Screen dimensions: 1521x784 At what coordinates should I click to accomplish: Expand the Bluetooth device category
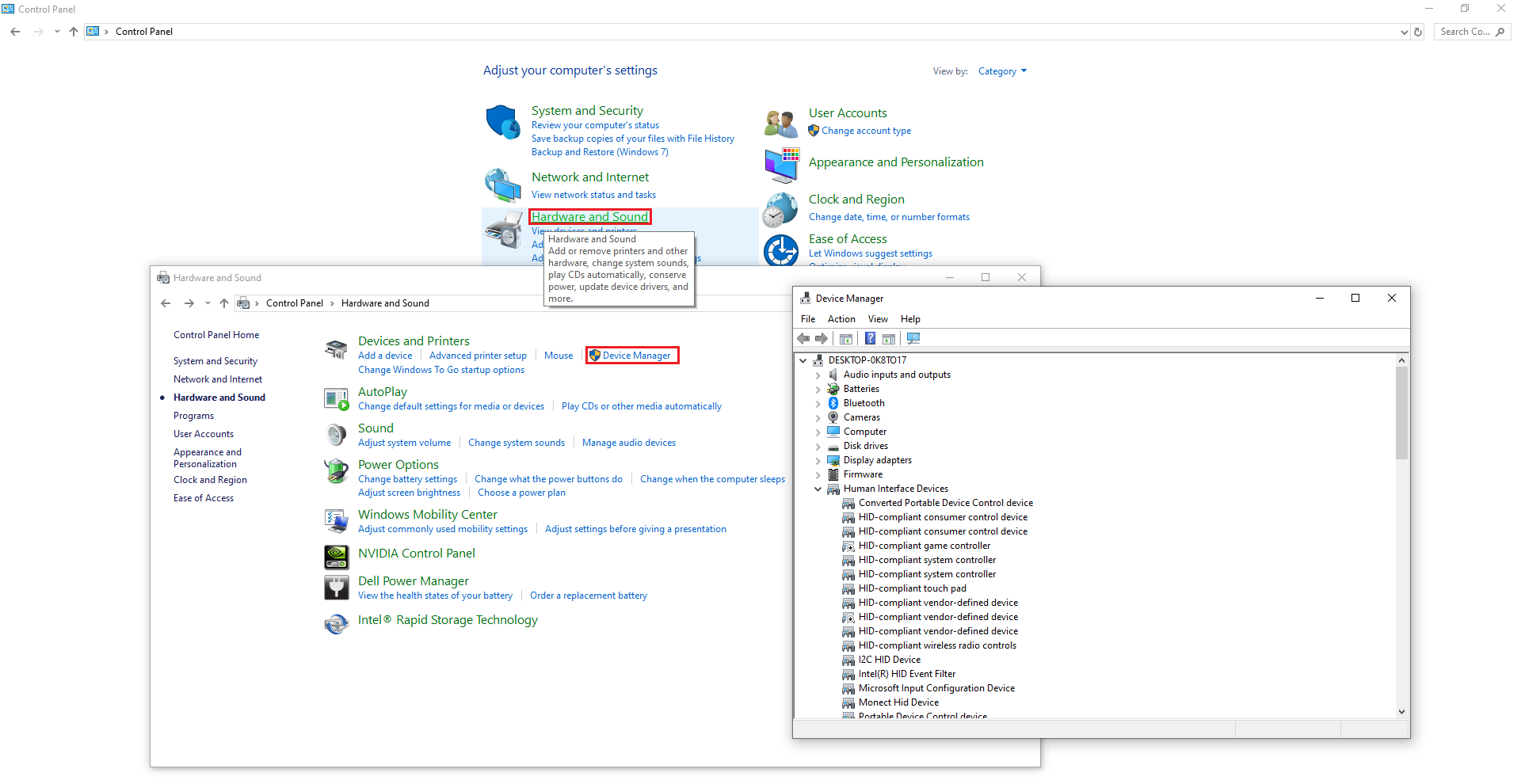point(818,403)
